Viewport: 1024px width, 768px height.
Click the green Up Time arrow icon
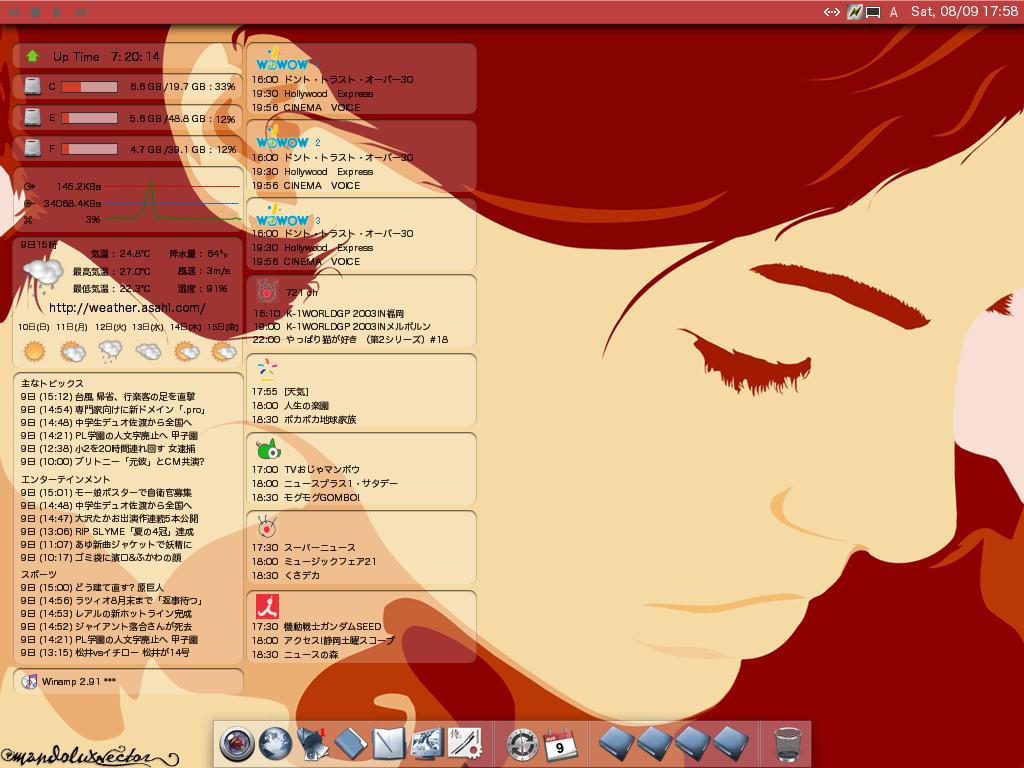(x=32, y=56)
